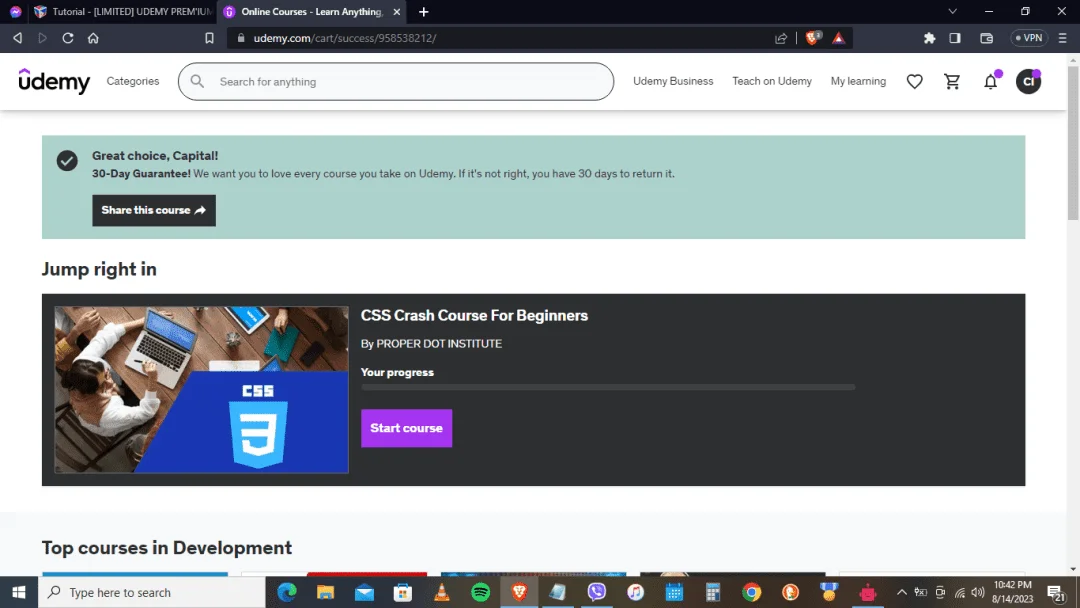
Task: Open Calculator from taskbar
Action: click(x=713, y=592)
